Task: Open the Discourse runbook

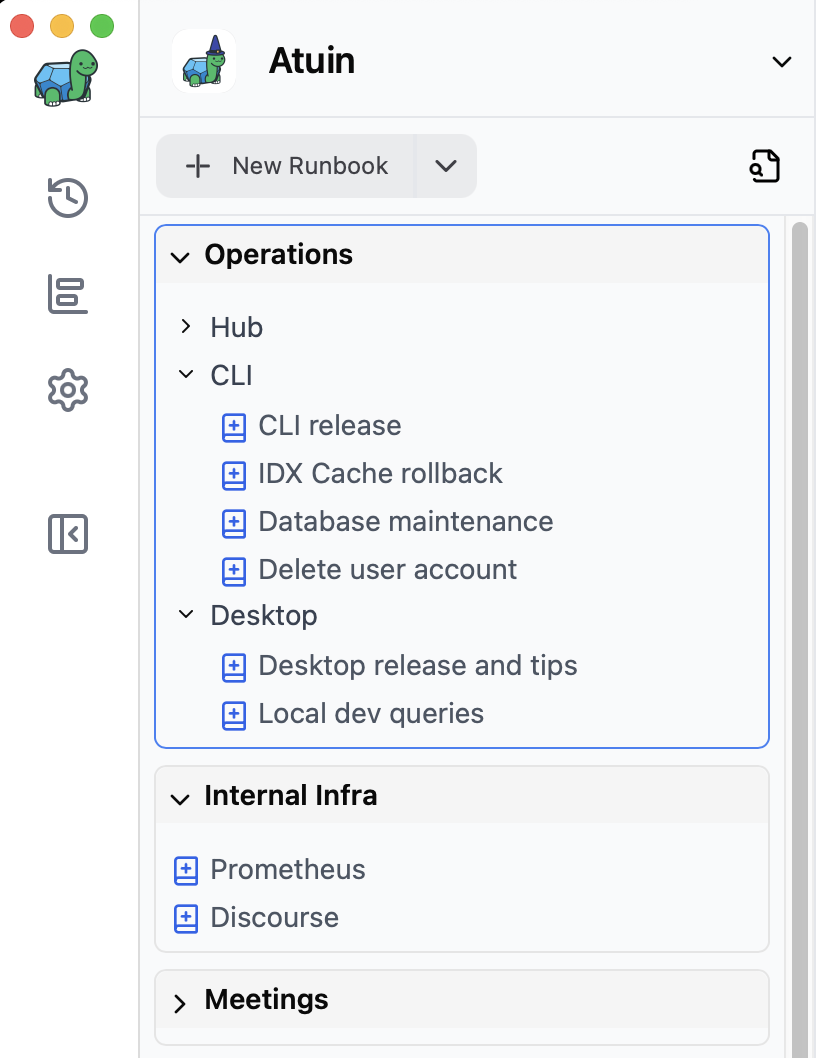Action: click(x=274, y=918)
